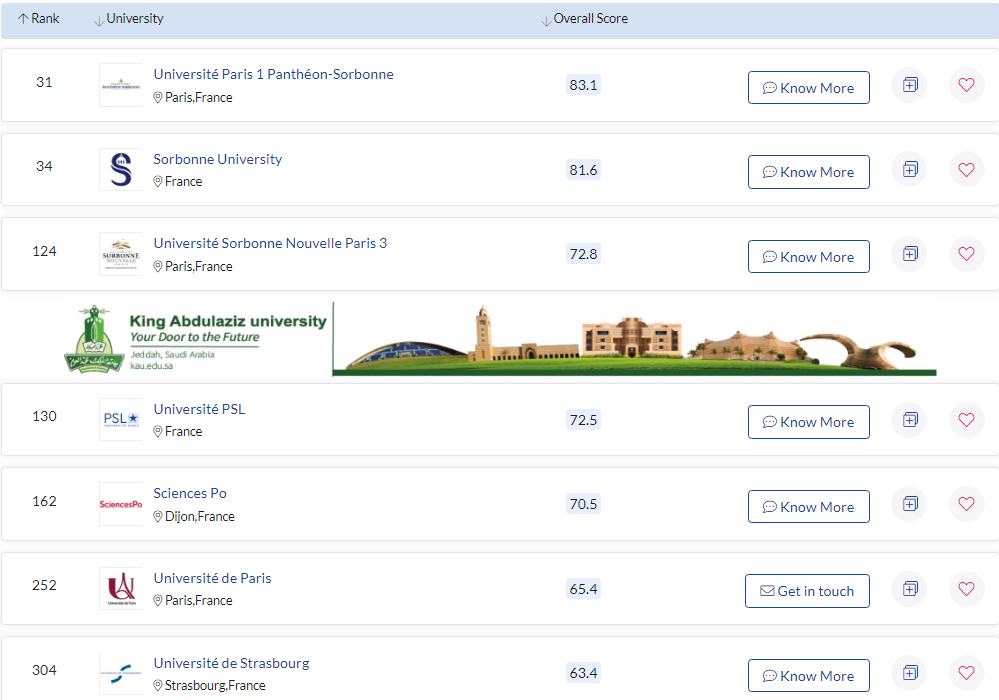Open Sorbonne University link
This screenshot has width=999, height=700.
[217, 159]
